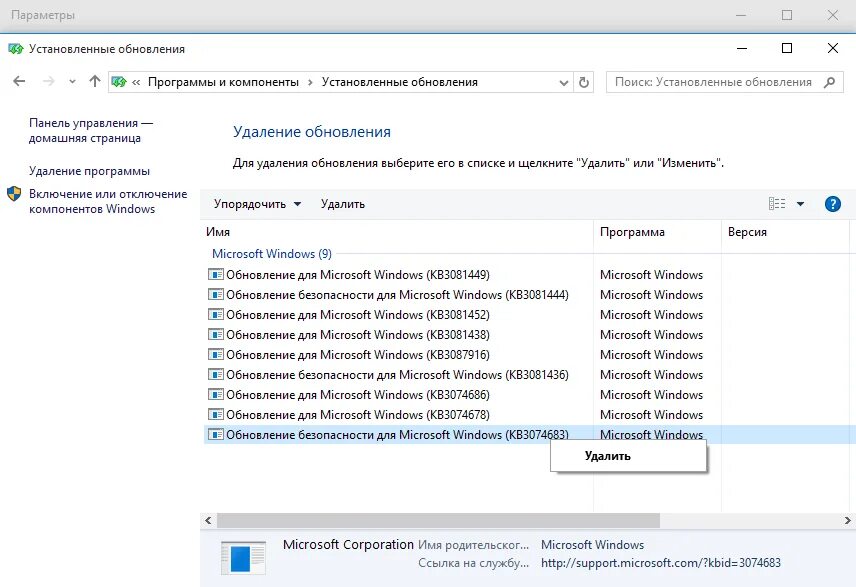Open help with the blue question icon
The width and height of the screenshot is (856, 587).
pyautogui.click(x=833, y=204)
